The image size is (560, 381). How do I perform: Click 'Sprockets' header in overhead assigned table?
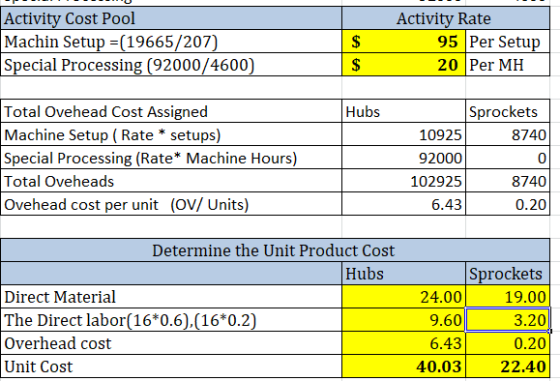(x=508, y=111)
